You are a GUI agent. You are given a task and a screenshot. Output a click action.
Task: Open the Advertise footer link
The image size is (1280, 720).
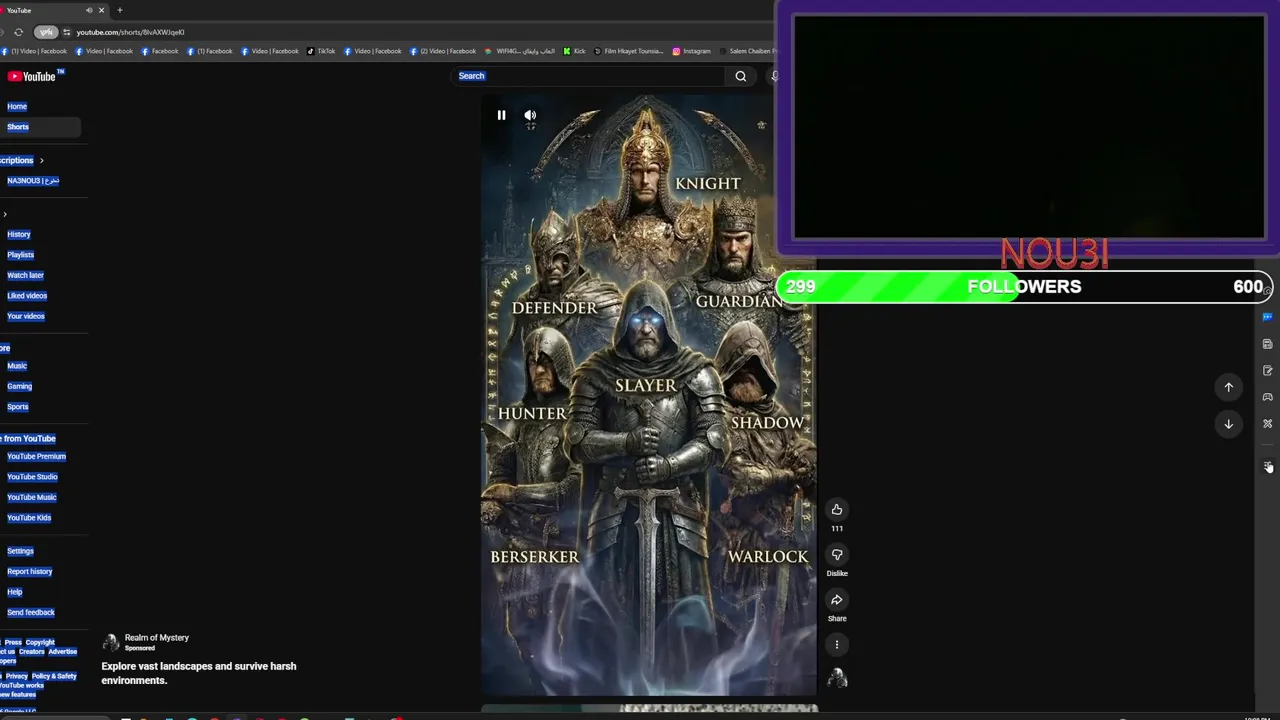point(62,652)
